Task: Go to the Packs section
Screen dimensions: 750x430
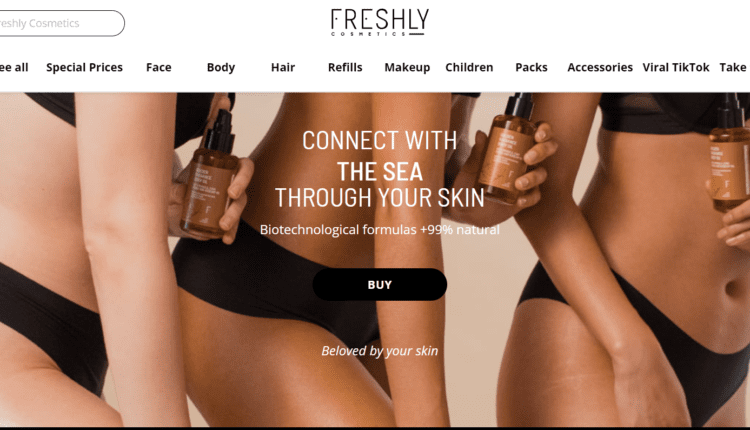Action: 531,67
